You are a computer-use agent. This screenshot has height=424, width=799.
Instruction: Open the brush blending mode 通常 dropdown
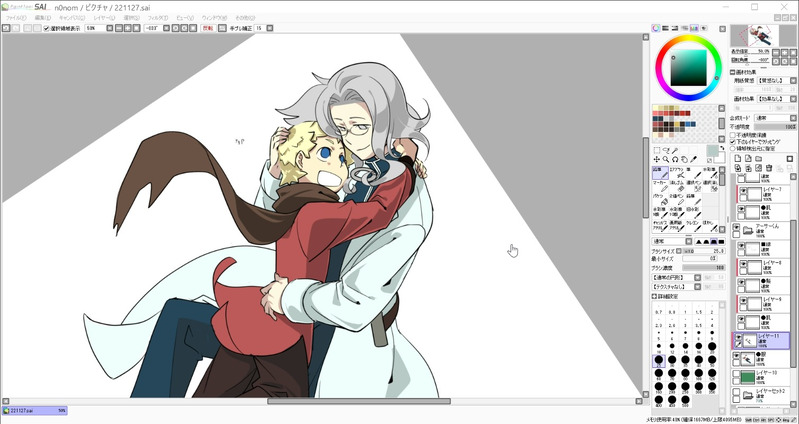[688, 241]
